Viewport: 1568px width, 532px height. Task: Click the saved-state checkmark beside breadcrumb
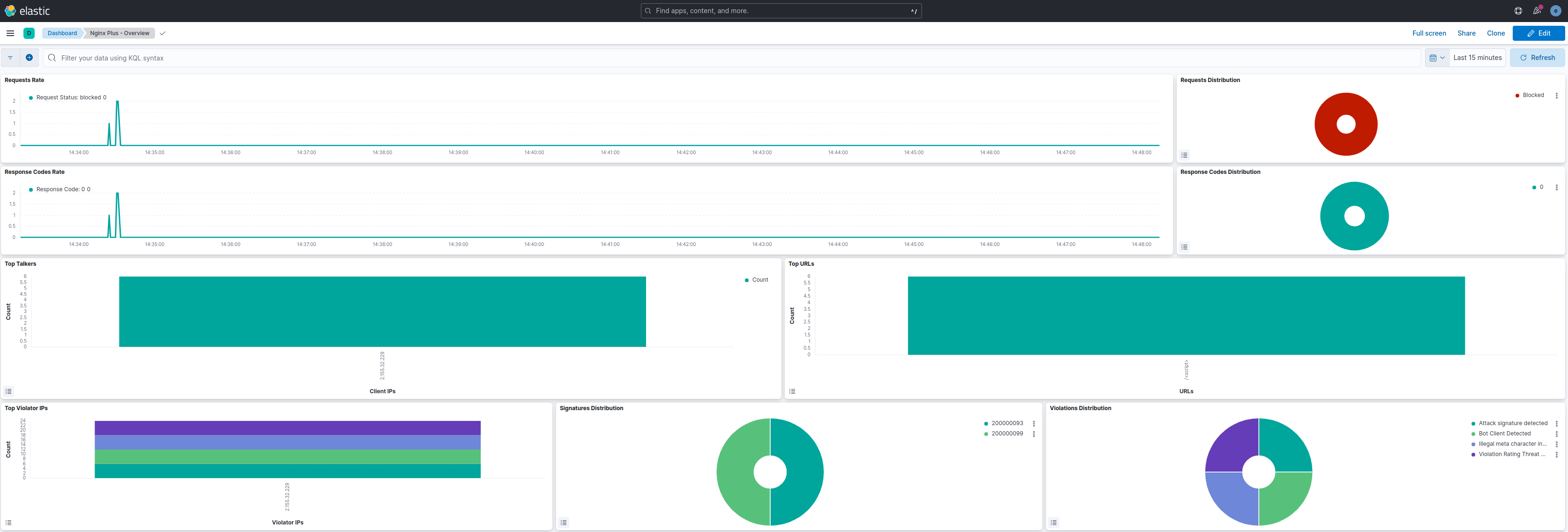pyautogui.click(x=163, y=33)
